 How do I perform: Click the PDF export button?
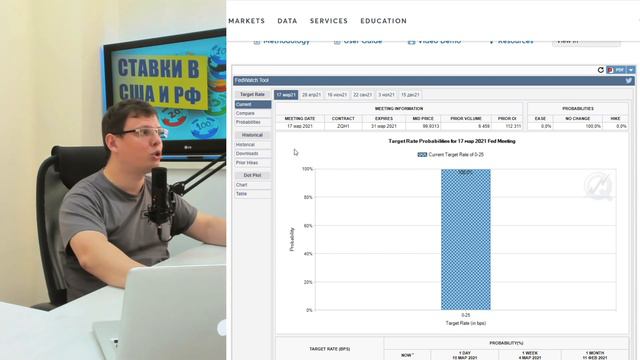[616, 70]
